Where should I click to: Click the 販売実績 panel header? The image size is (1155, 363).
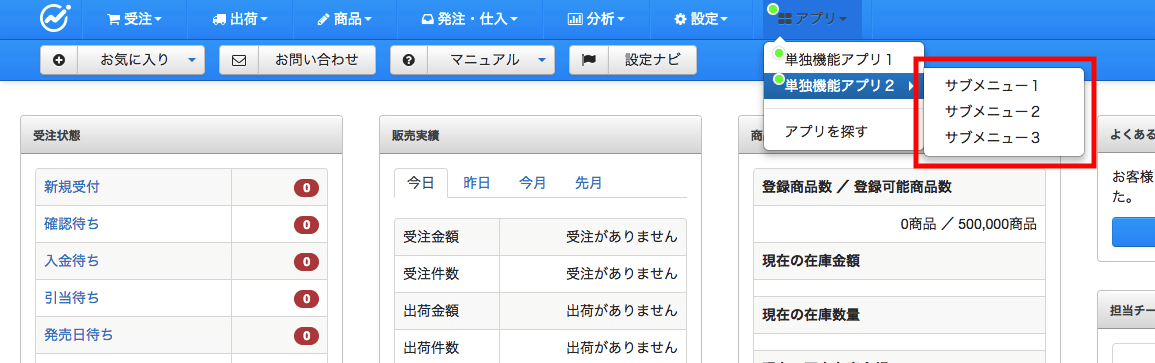click(x=540, y=135)
